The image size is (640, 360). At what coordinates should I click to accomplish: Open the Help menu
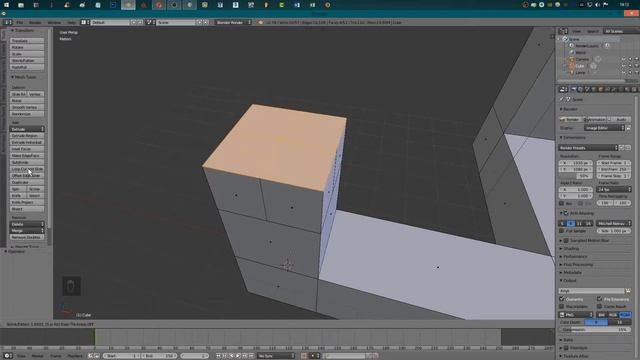pyautogui.click(x=71, y=22)
